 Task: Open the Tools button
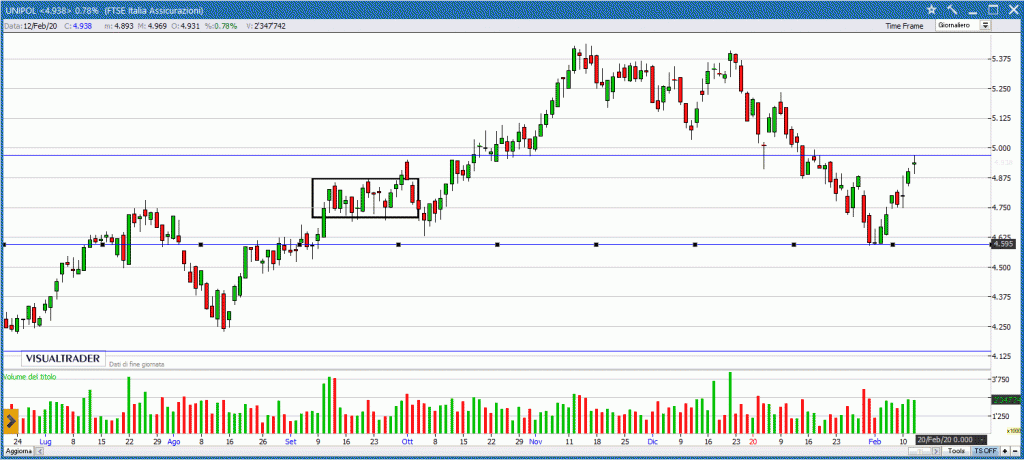[x=957, y=452]
